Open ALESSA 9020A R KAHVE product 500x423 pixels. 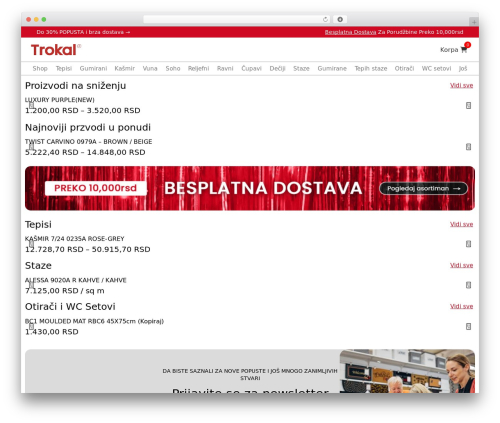click(76, 280)
